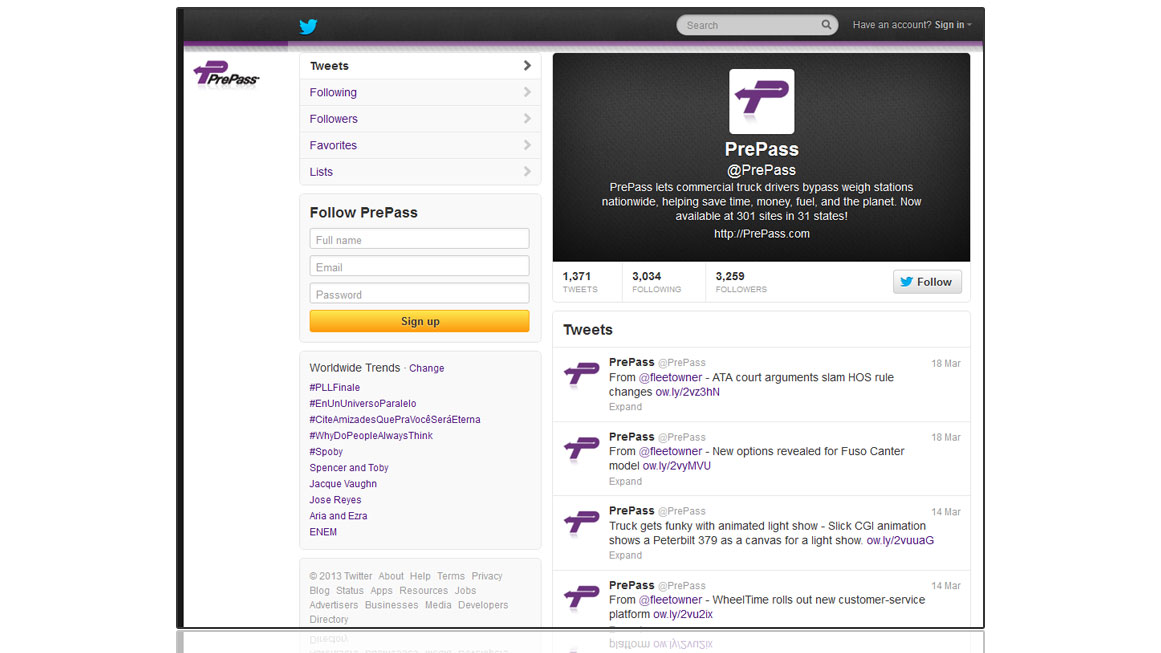The image size is (1161, 653).
Task: Open the #PLLFinale trending hashtag
Action: click(334, 387)
